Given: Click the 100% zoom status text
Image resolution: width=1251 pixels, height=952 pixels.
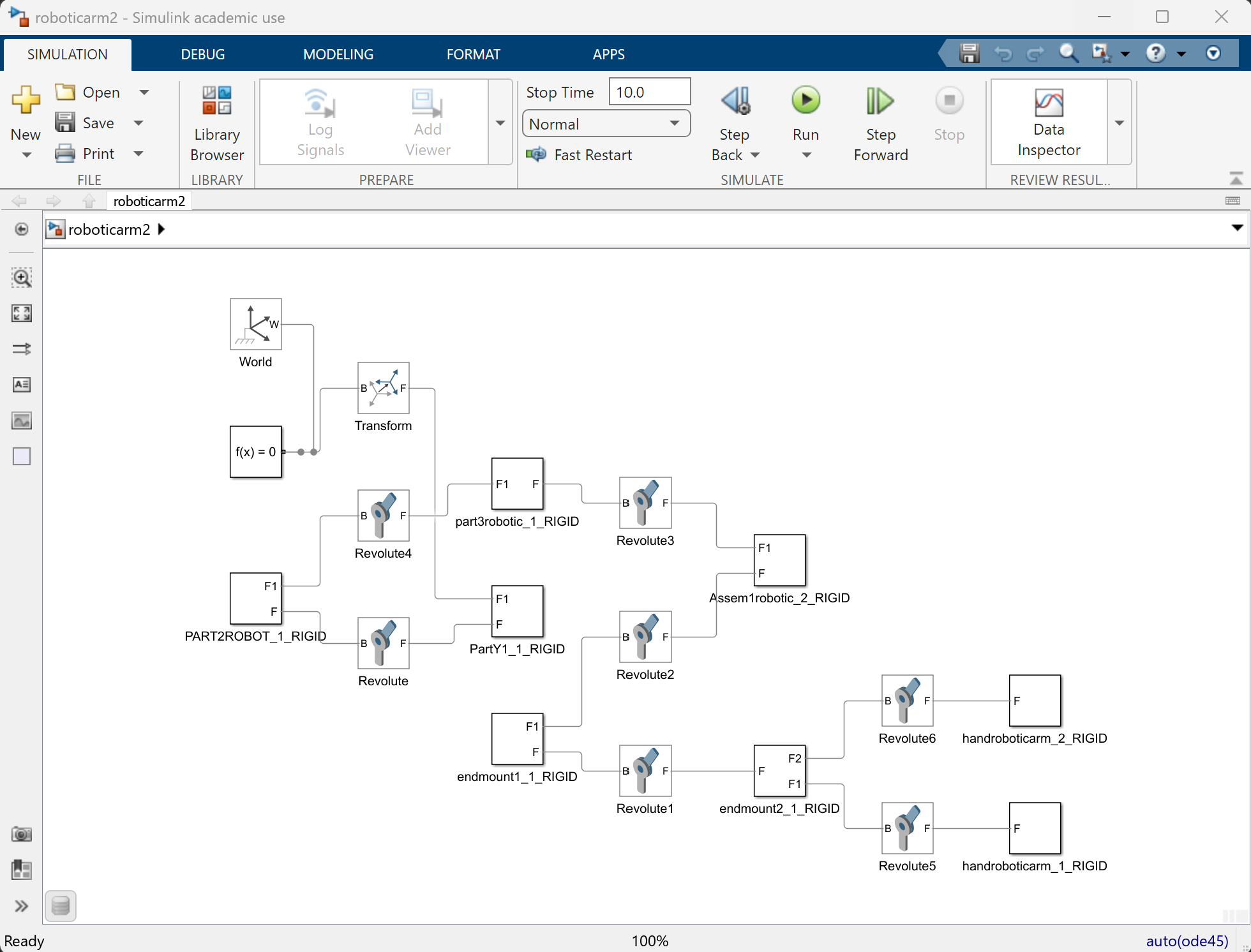Looking at the screenshot, I should tap(650, 941).
